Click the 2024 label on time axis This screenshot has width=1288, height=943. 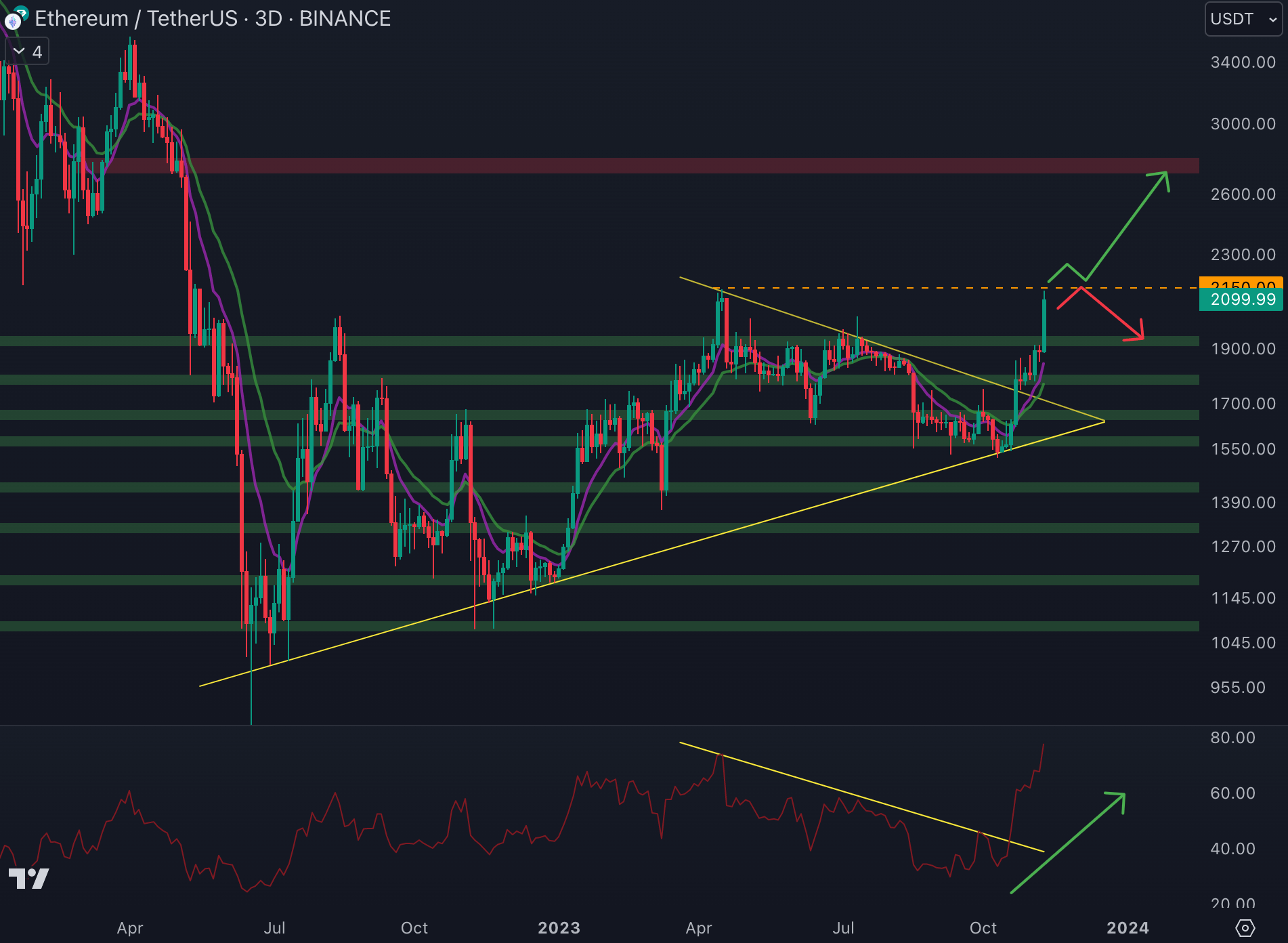tap(1128, 927)
